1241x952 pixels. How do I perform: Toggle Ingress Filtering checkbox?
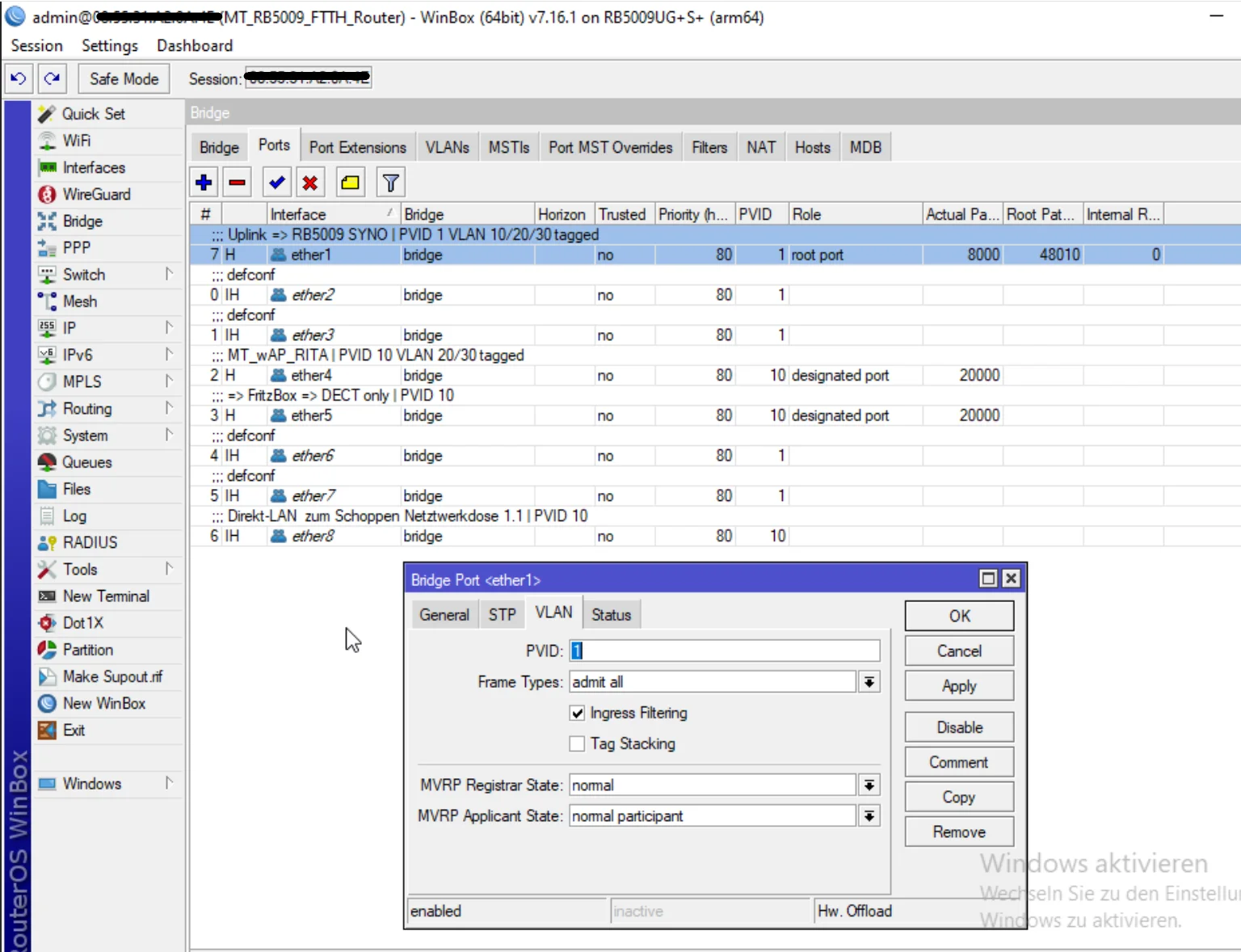pos(577,713)
